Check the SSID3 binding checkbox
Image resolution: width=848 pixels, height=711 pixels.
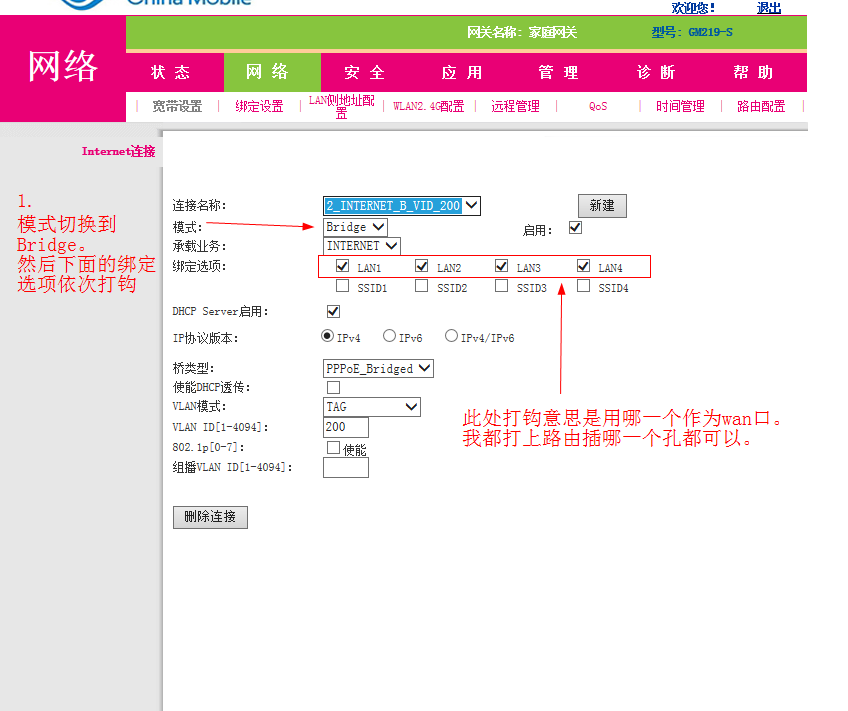(x=501, y=285)
